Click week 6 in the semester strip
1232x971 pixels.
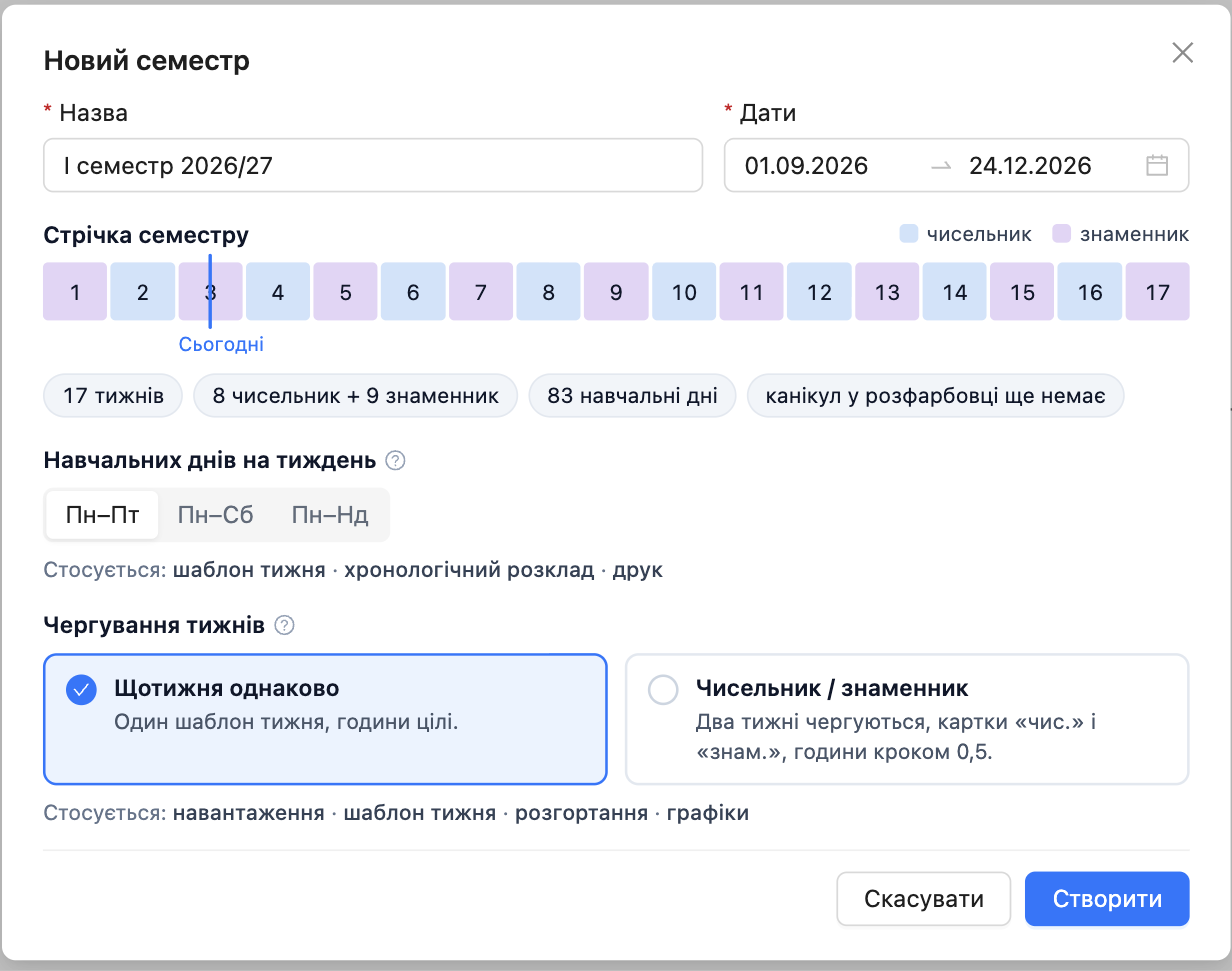tap(413, 292)
